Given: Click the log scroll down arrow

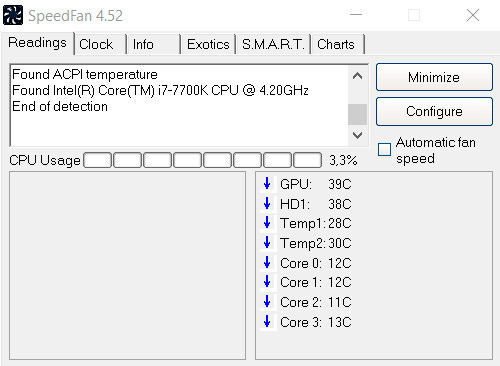Looking at the screenshot, I should pos(357,135).
